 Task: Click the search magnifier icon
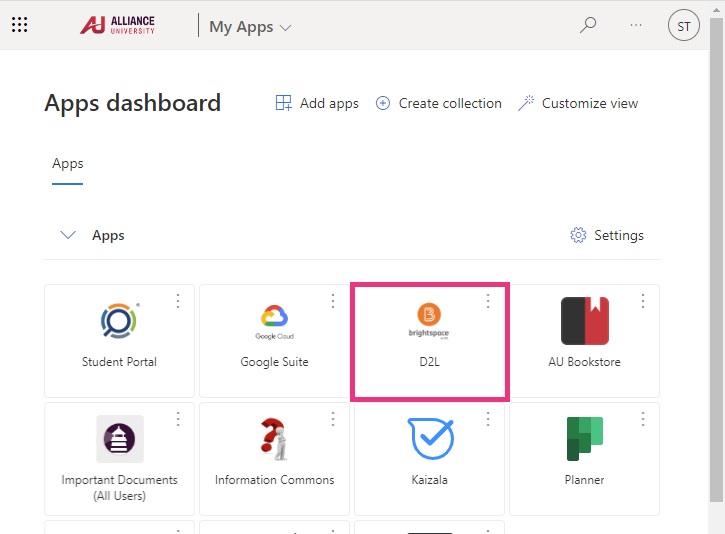[x=588, y=25]
